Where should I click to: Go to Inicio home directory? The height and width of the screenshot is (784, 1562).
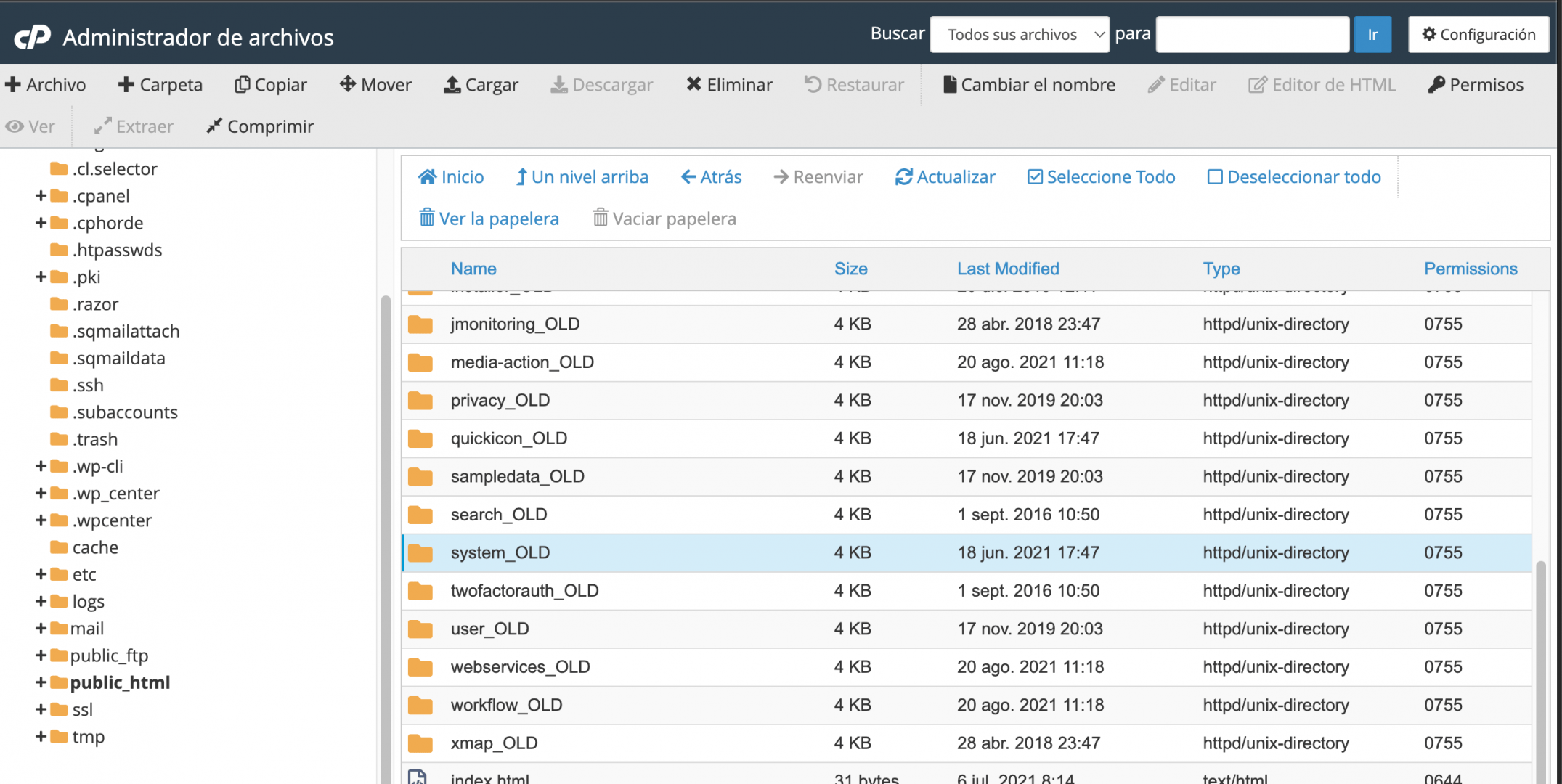(451, 177)
